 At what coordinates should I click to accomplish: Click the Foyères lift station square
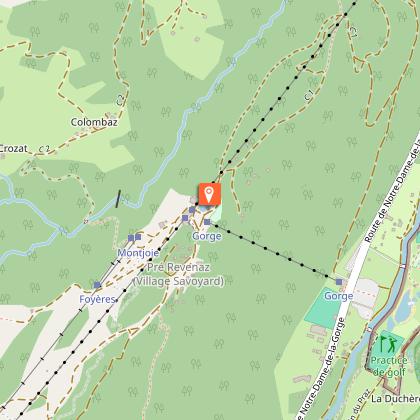point(97,285)
